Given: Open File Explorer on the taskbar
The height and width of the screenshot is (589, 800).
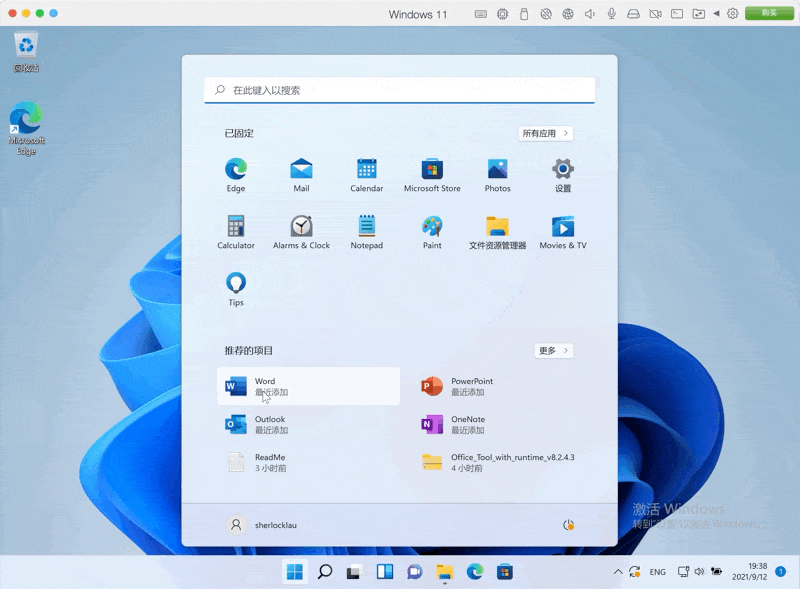Looking at the screenshot, I should click(x=444, y=572).
